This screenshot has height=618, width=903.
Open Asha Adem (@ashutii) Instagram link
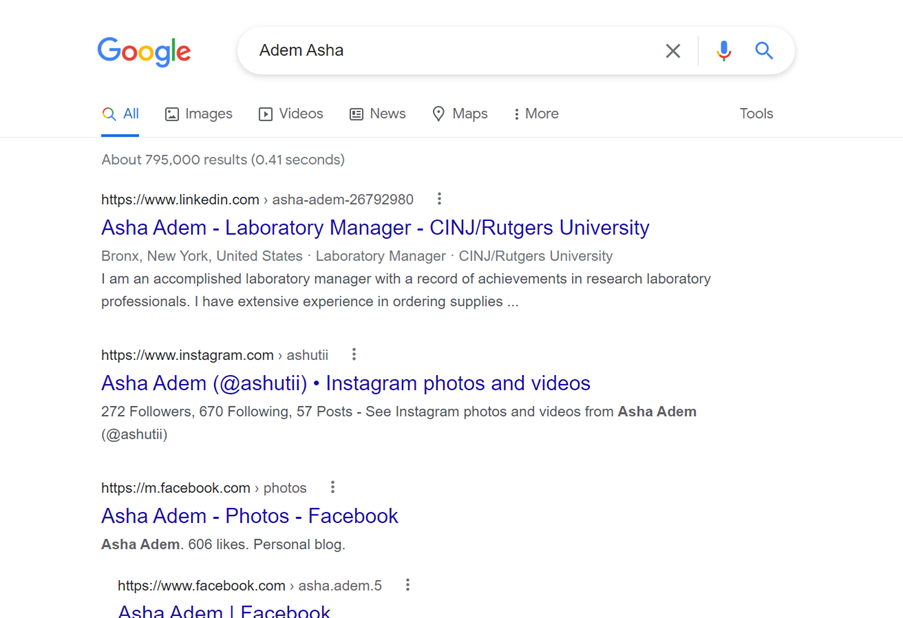pos(346,383)
